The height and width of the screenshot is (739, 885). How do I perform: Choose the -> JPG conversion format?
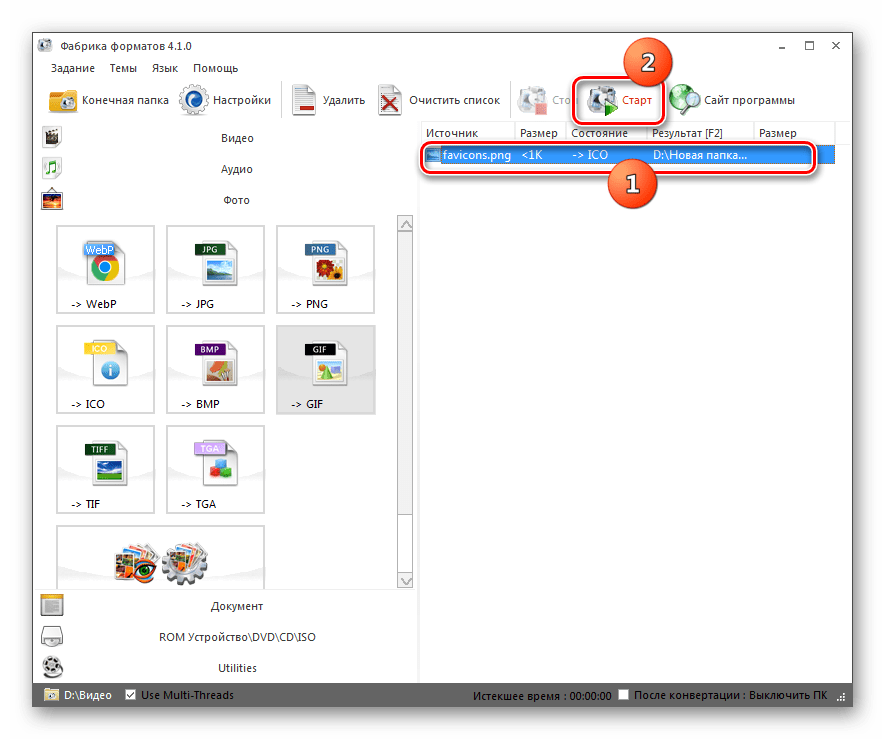pyautogui.click(x=216, y=269)
